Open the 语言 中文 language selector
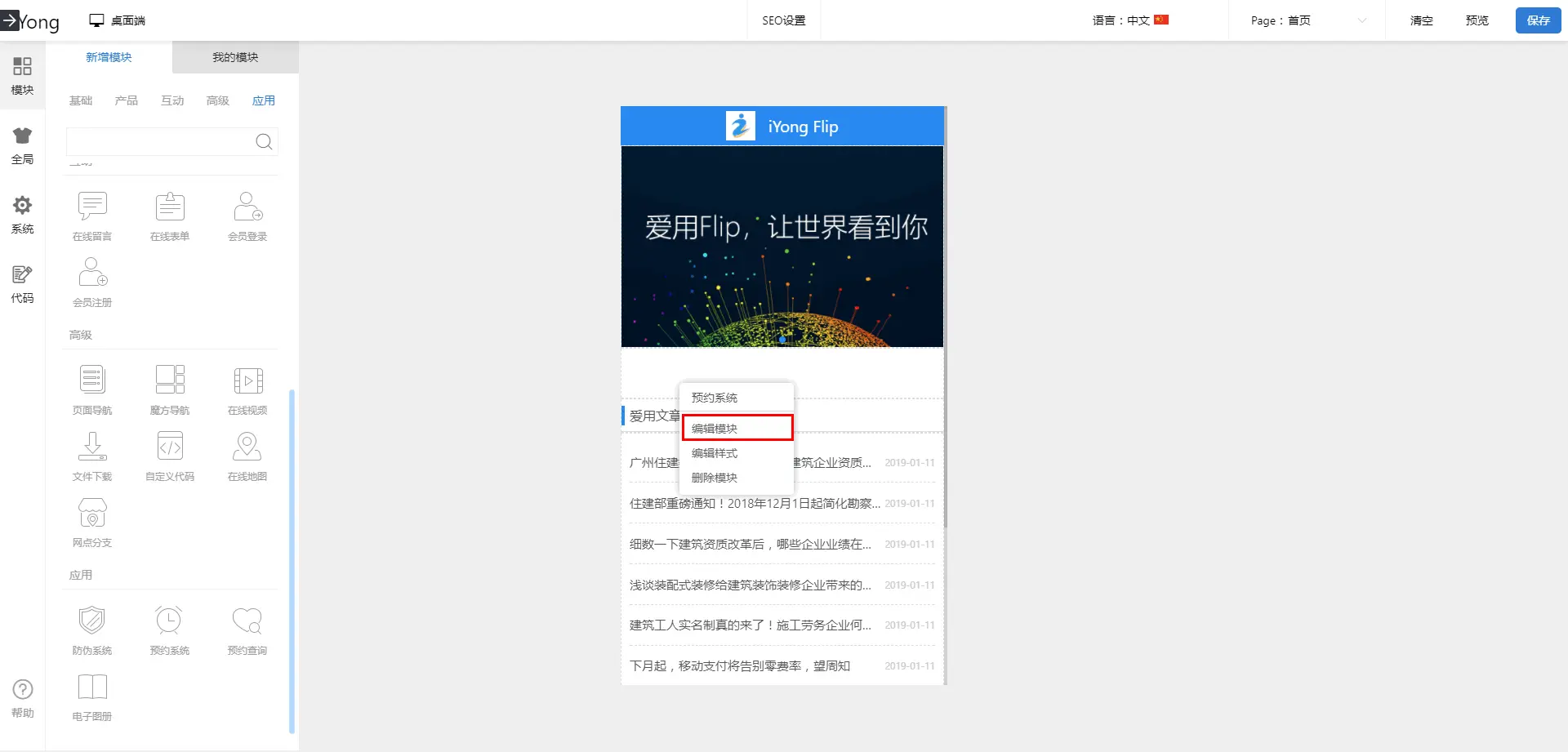Image resolution: width=1568 pixels, height=752 pixels. pos(1130,20)
